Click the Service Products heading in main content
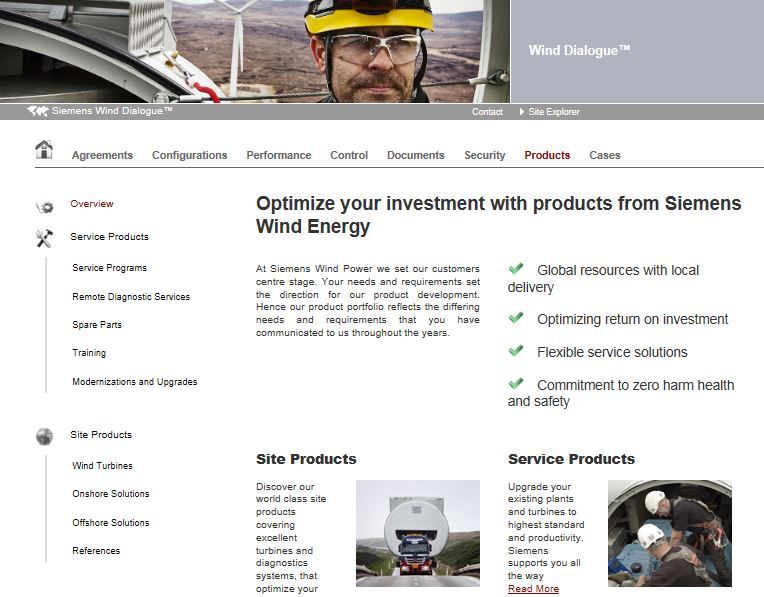Image resolution: width=764 pixels, height=597 pixels. 572,459
